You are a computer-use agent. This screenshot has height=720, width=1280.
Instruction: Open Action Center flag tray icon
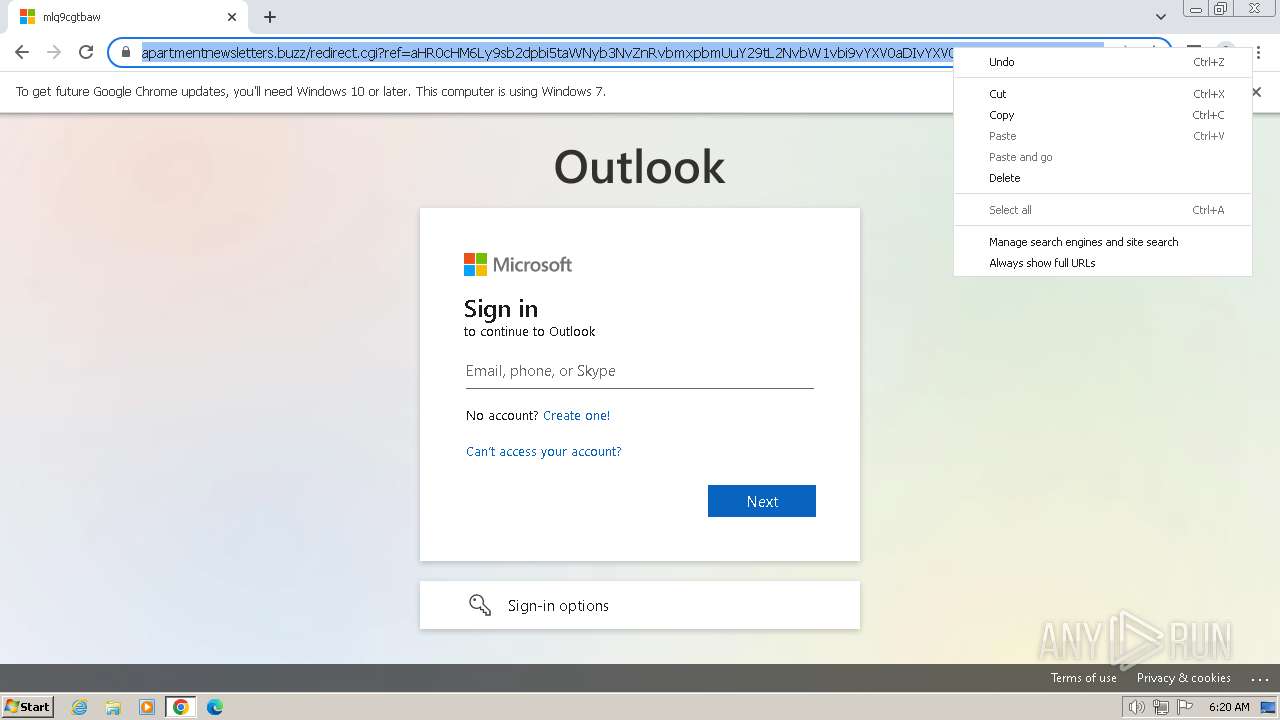pos(1185,707)
